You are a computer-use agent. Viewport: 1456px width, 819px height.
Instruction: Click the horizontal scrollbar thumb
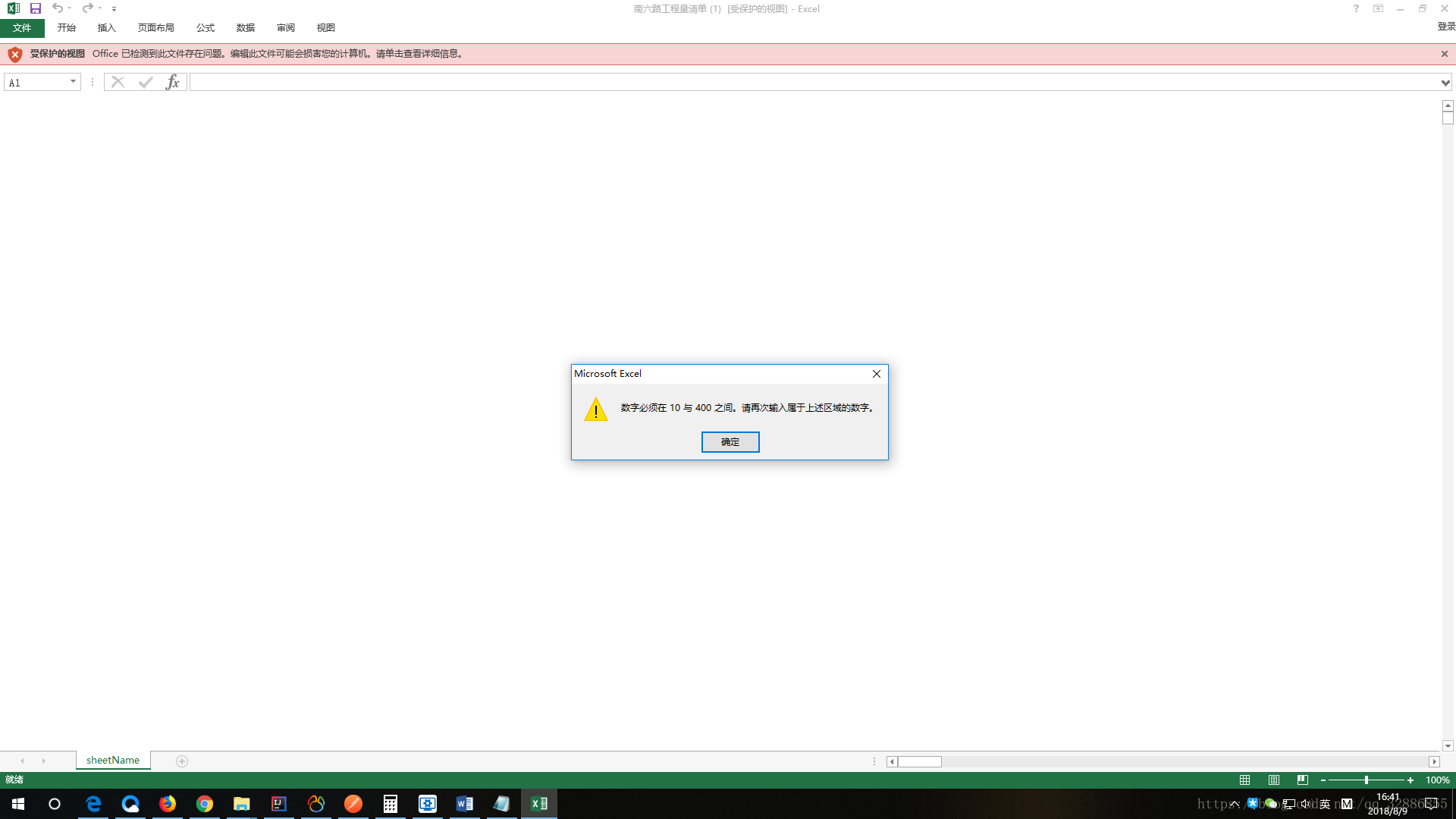pyautogui.click(x=920, y=762)
